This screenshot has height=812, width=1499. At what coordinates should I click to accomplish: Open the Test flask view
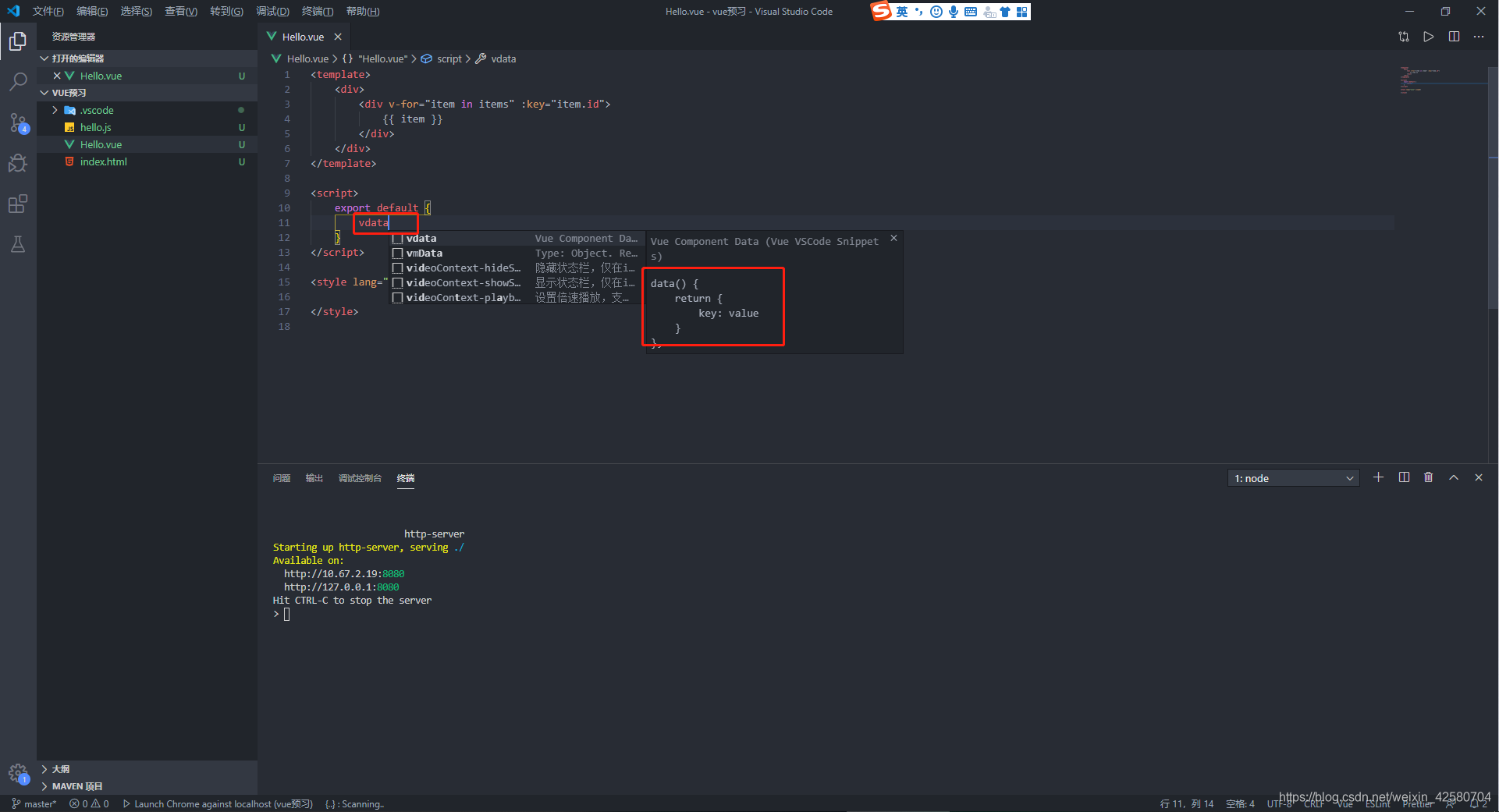click(x=18, y=244)
